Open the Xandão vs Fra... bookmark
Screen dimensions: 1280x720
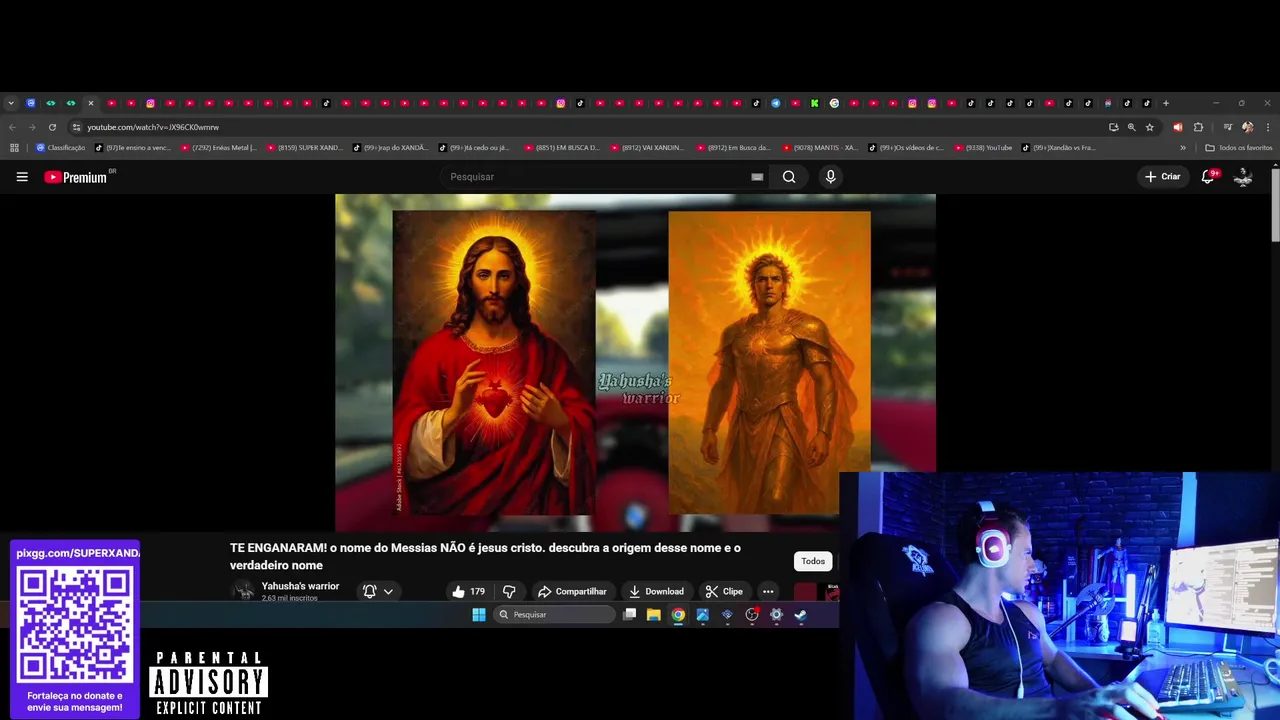tap(1059, 148)
